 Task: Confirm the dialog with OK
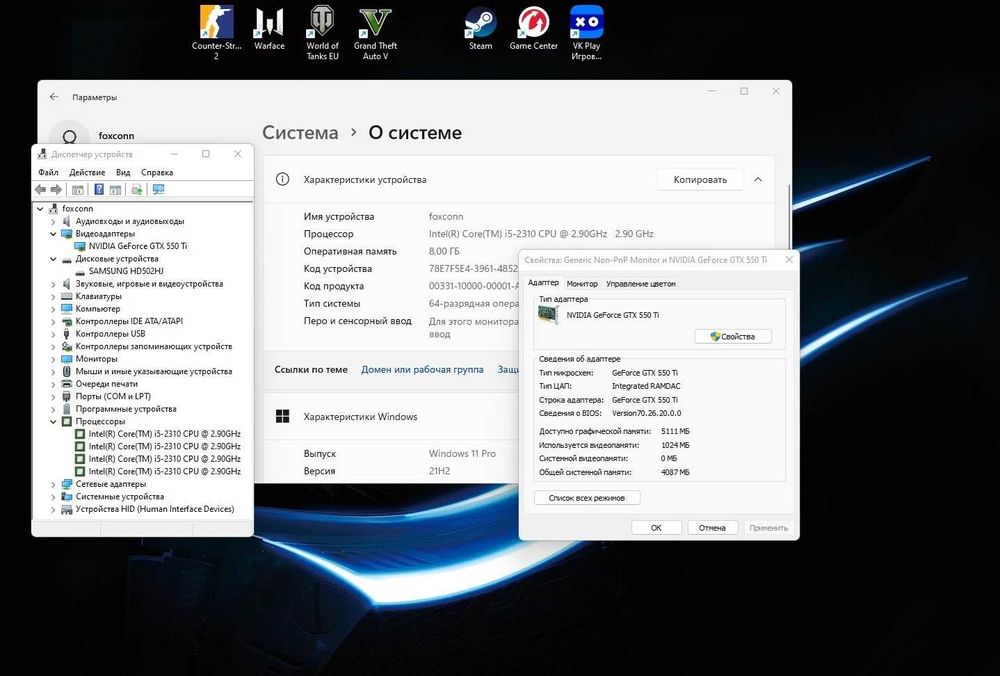[x=656, y=527]
